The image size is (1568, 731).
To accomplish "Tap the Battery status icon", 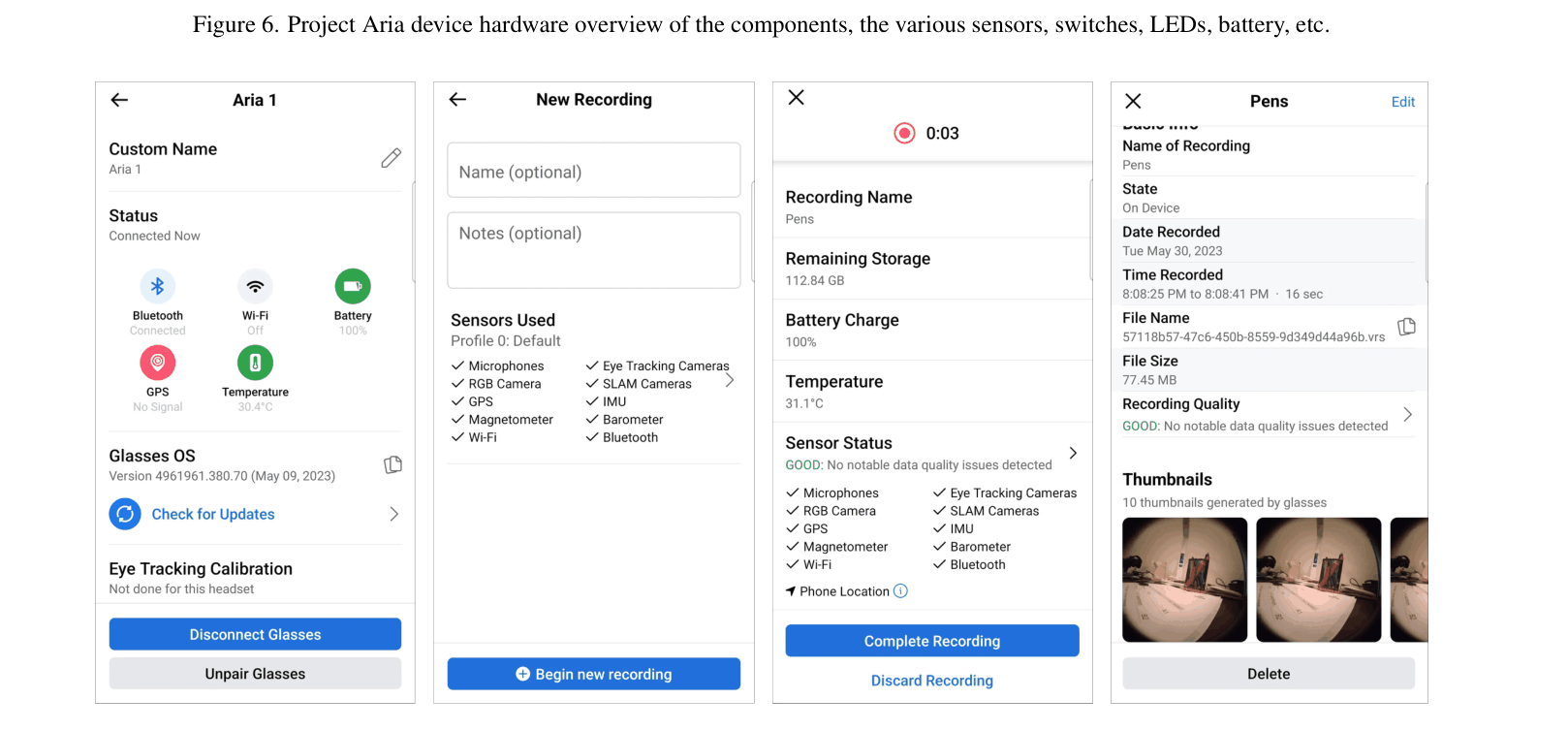I will pos(353,286).
